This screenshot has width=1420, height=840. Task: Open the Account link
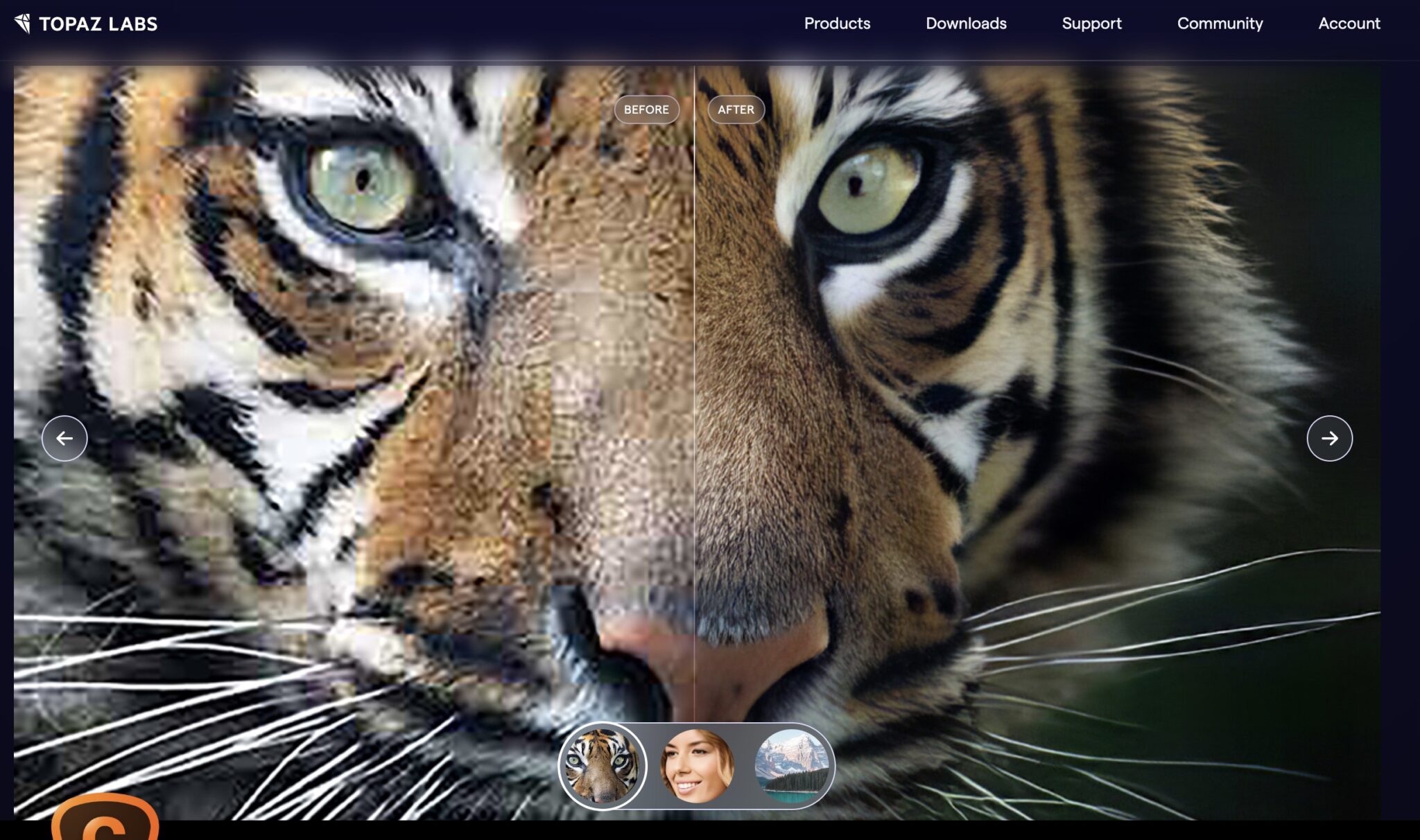[x=1349, y=24]
